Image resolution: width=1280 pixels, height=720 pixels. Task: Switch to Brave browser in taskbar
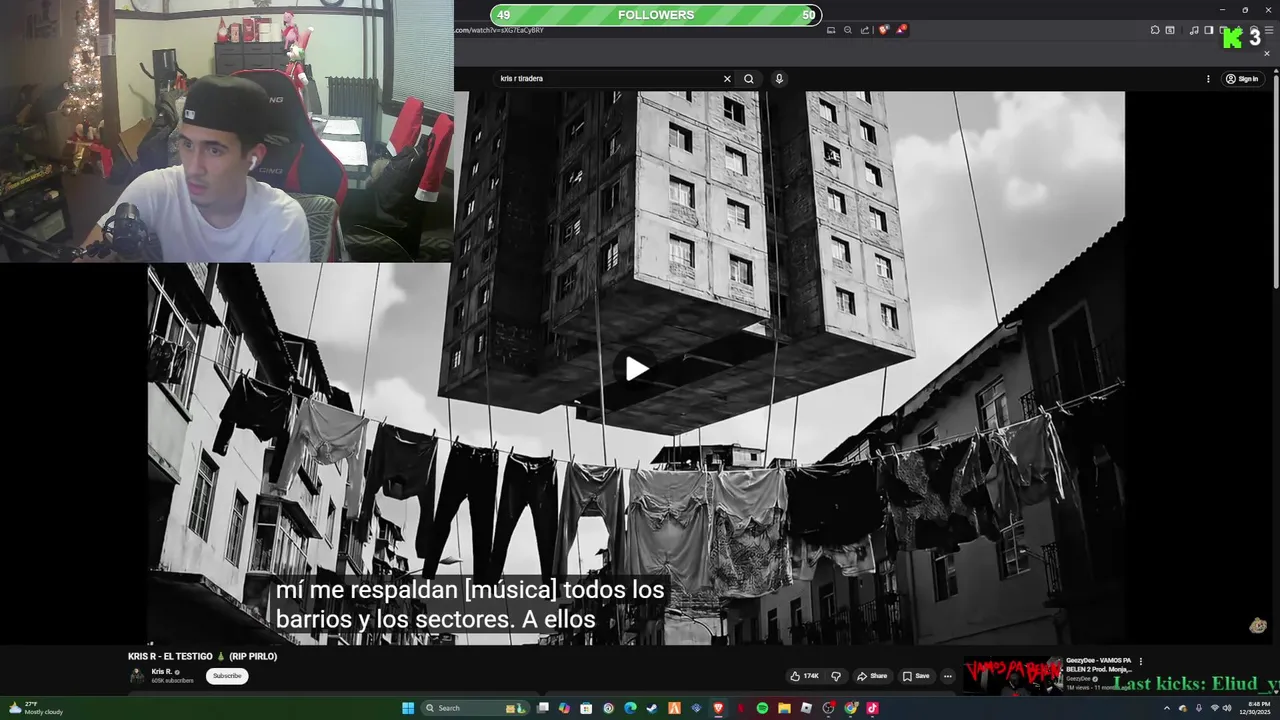coord(718,708)
